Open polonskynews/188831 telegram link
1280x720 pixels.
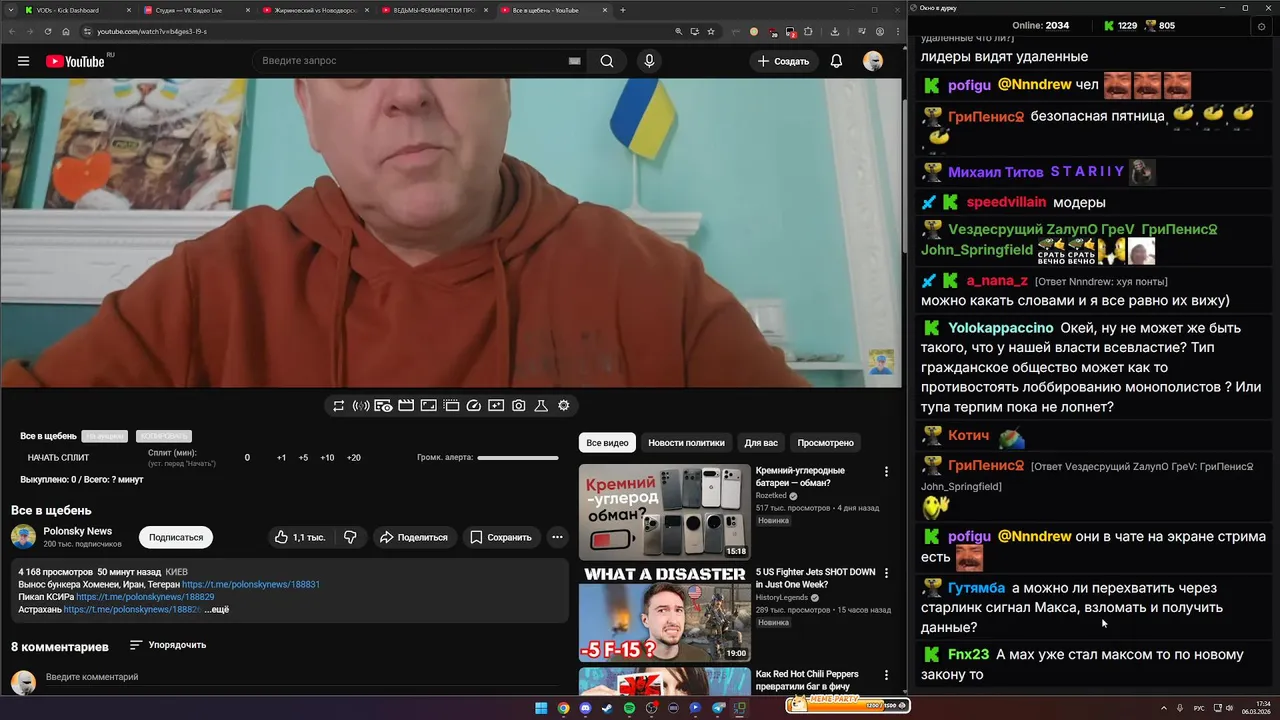(251, 584)
